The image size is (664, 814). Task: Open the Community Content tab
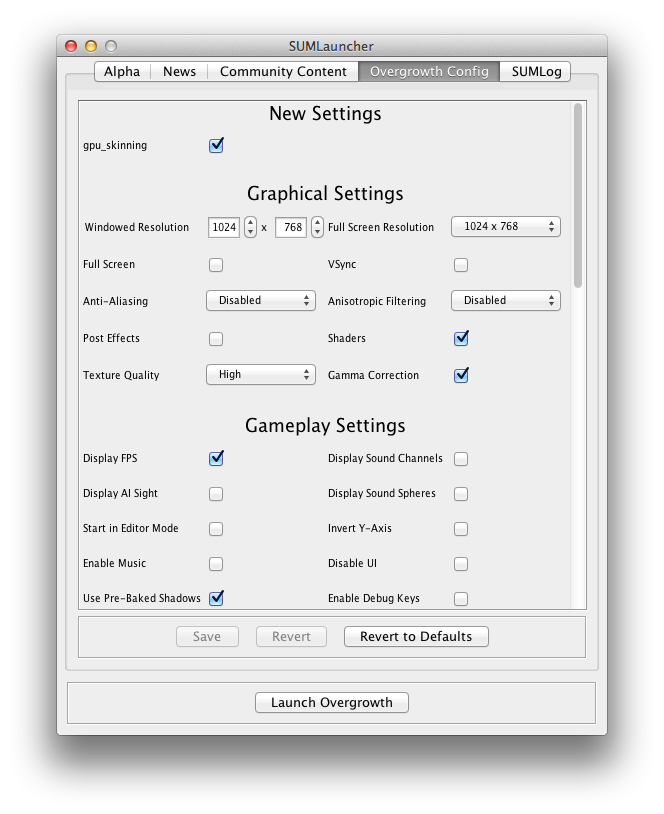pos(283,72)
